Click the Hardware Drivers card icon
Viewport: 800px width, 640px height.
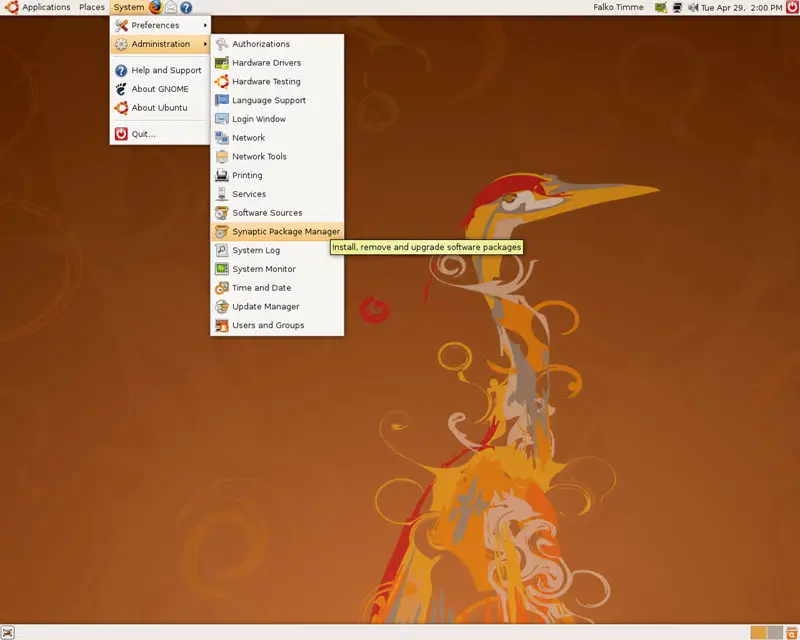point(221,63)
